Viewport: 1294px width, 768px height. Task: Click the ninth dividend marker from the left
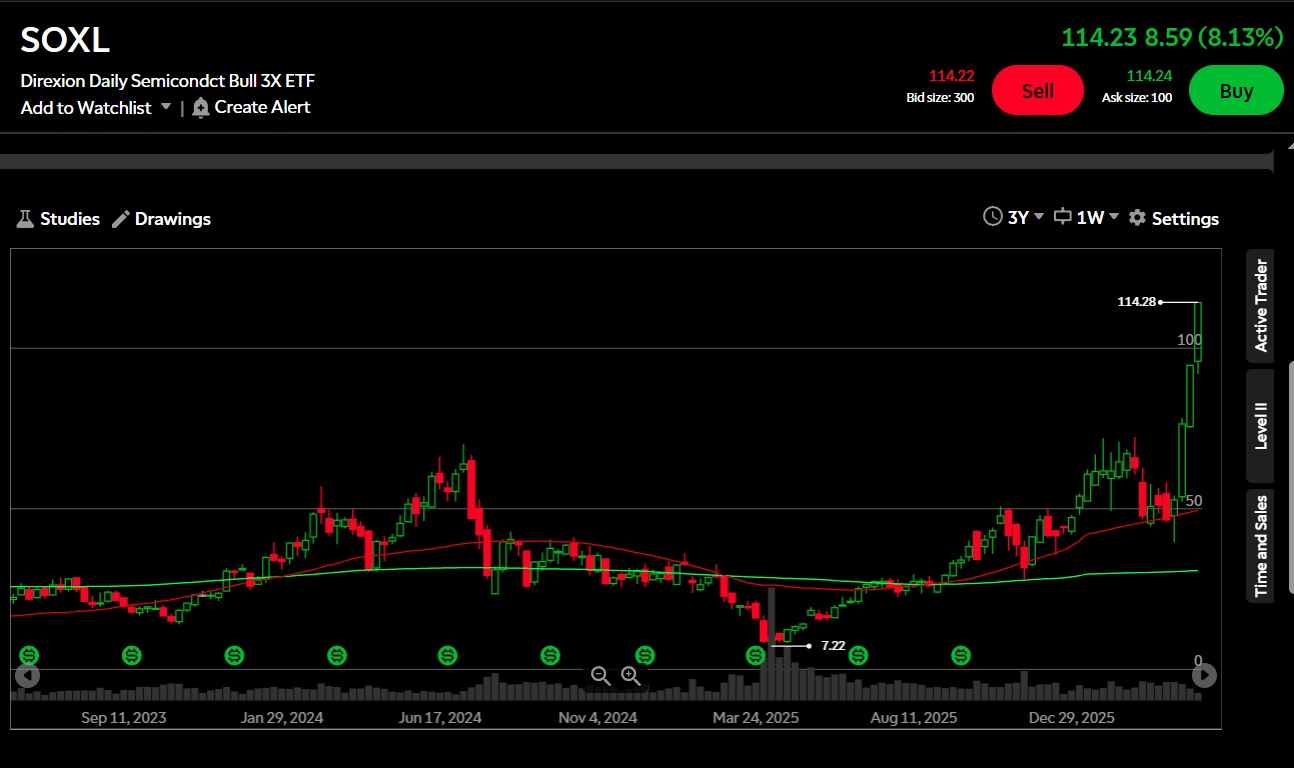click(x=858, y=655)
